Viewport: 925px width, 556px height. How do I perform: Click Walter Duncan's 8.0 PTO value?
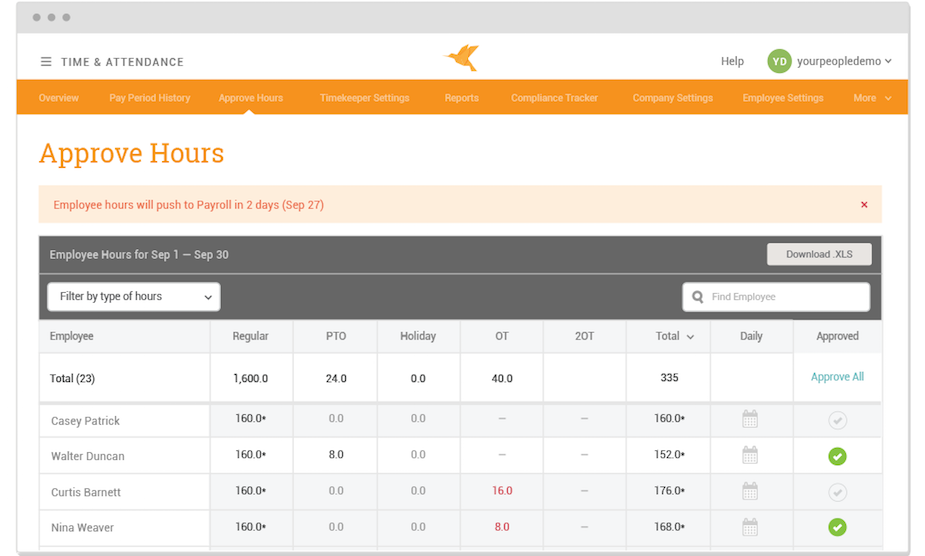336,454
